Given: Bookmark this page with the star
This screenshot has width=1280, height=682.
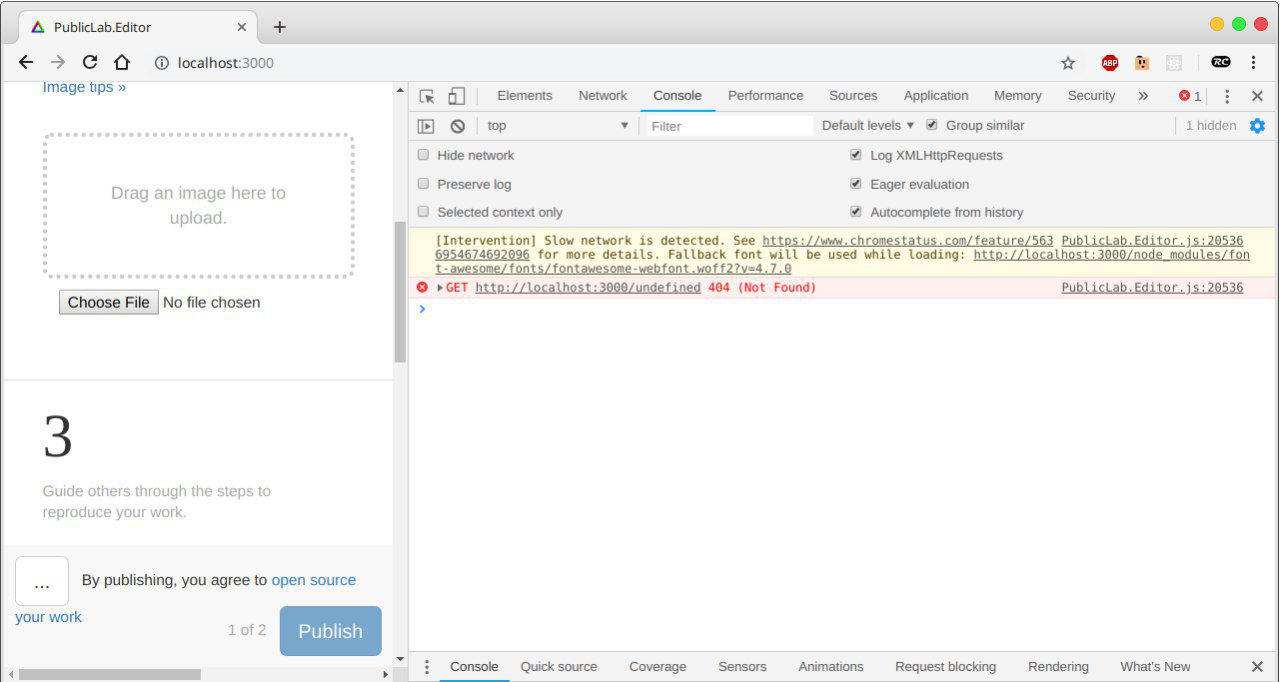Looking at the screenshot, I should click(x=1068, y=63).
